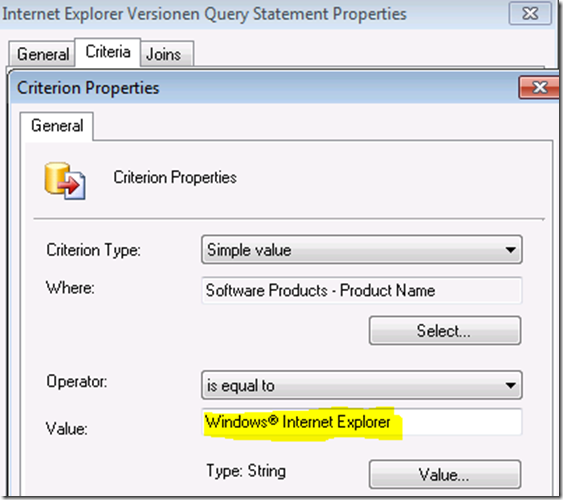Screen dimensions: 563x500
Task: Open the Criterion Type dropdown arrow
Action: point(510,249)
